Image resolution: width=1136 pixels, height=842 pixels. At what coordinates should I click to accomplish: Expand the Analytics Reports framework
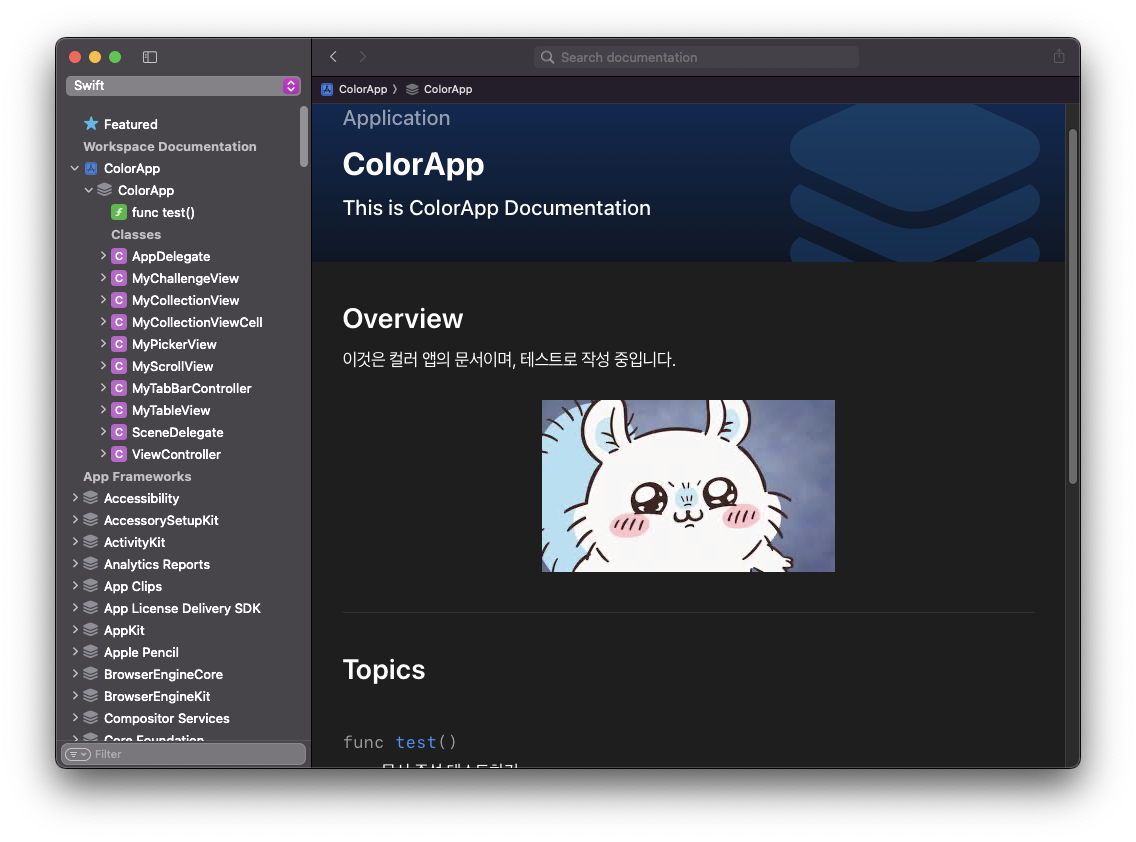[75, 564]
